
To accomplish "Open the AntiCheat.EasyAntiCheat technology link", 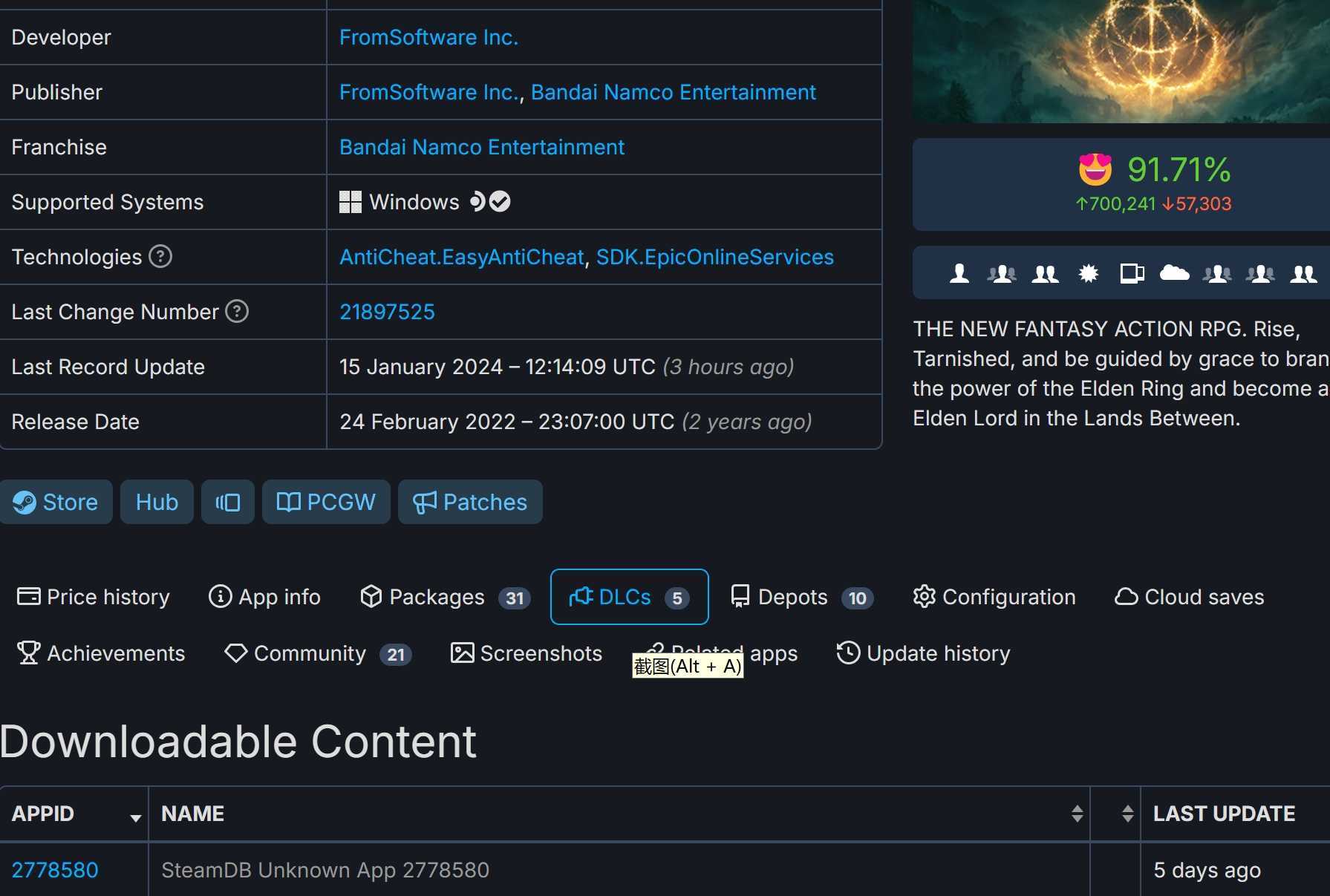I will [461, 258].
